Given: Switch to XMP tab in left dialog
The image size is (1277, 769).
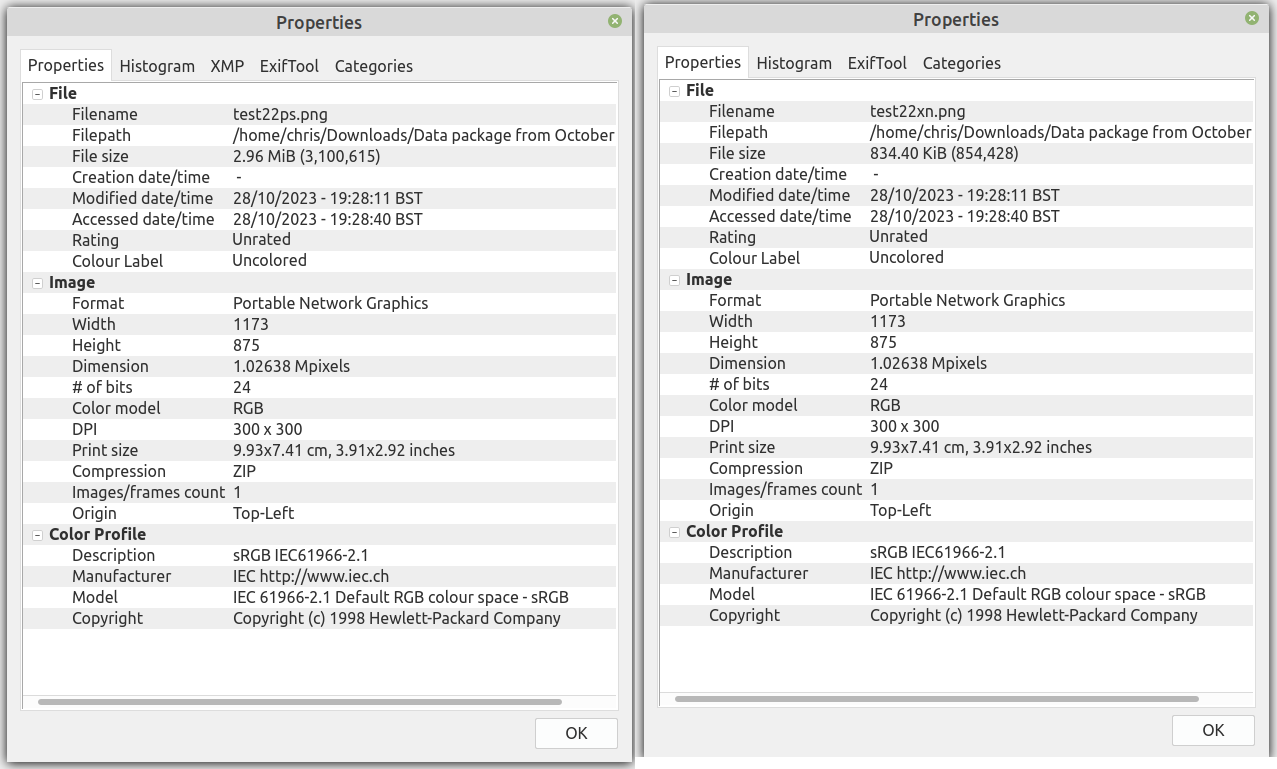Looking at the screenshot, I should coord(227,66).
